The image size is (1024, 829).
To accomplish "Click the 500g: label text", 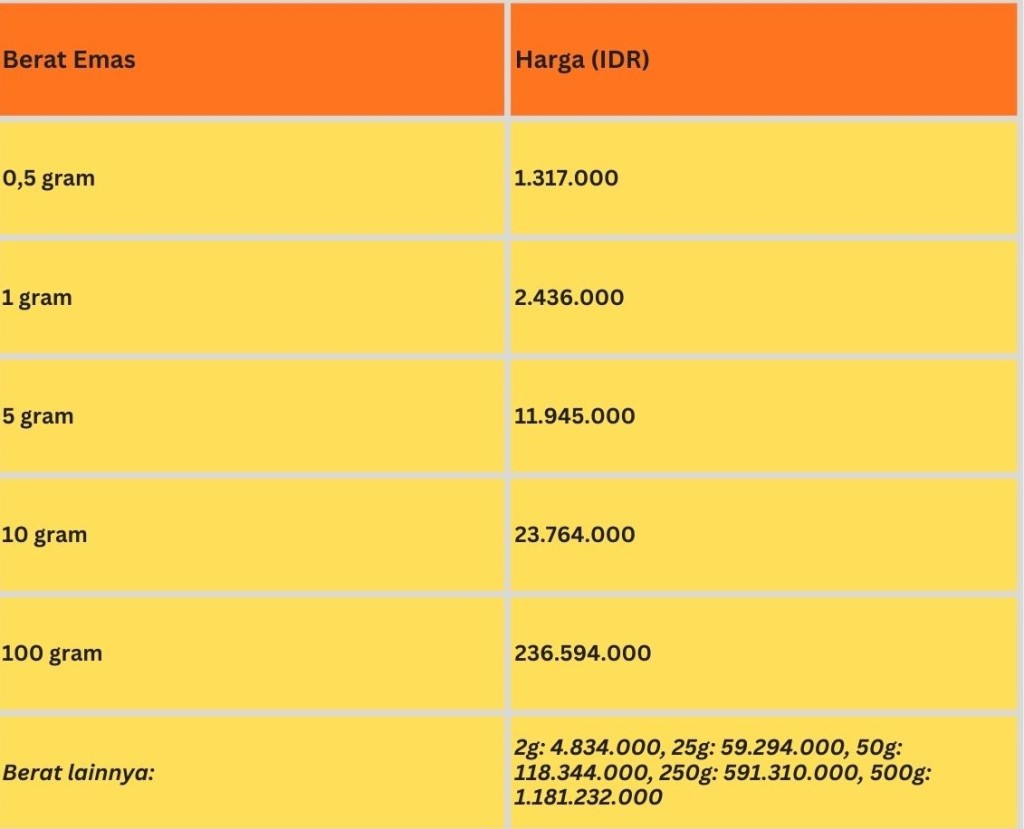I will tap(905, 773).
